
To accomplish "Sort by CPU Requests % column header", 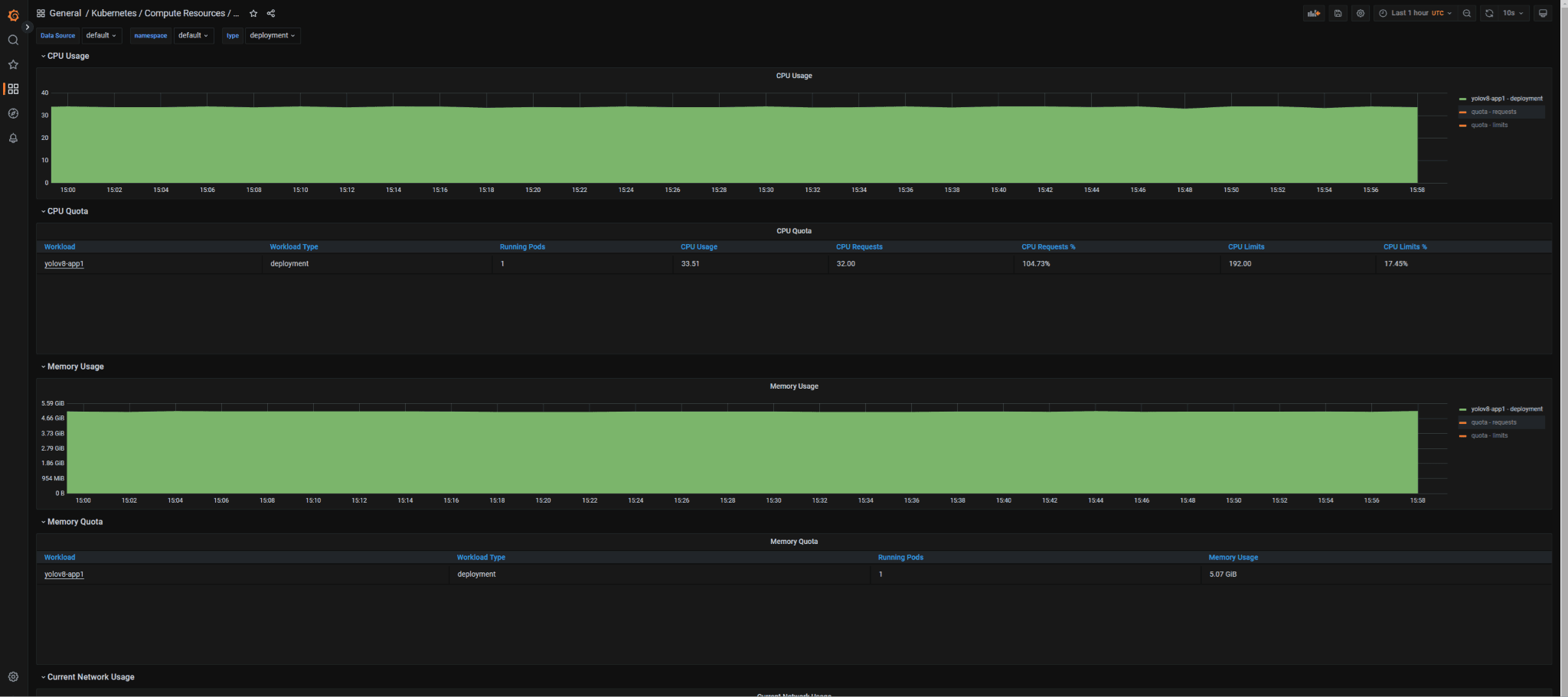I will (1048, 247).
